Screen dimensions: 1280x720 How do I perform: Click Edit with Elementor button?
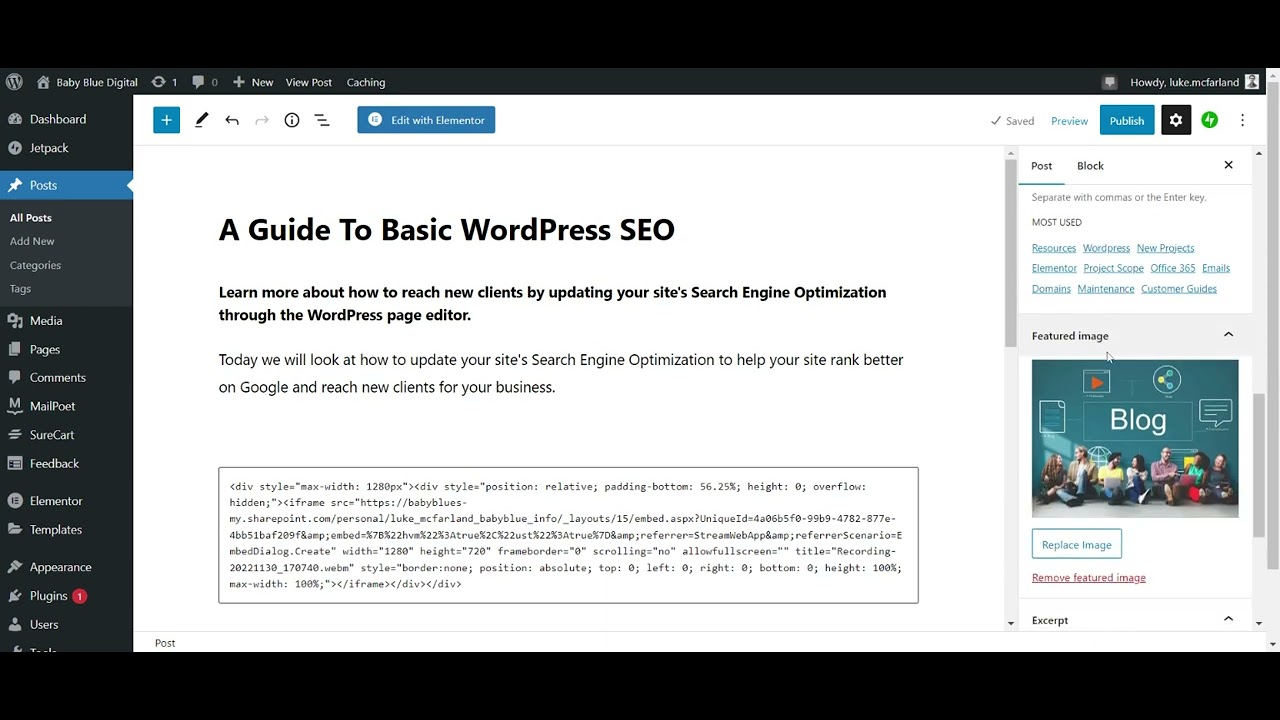click(x=426, y=120)
